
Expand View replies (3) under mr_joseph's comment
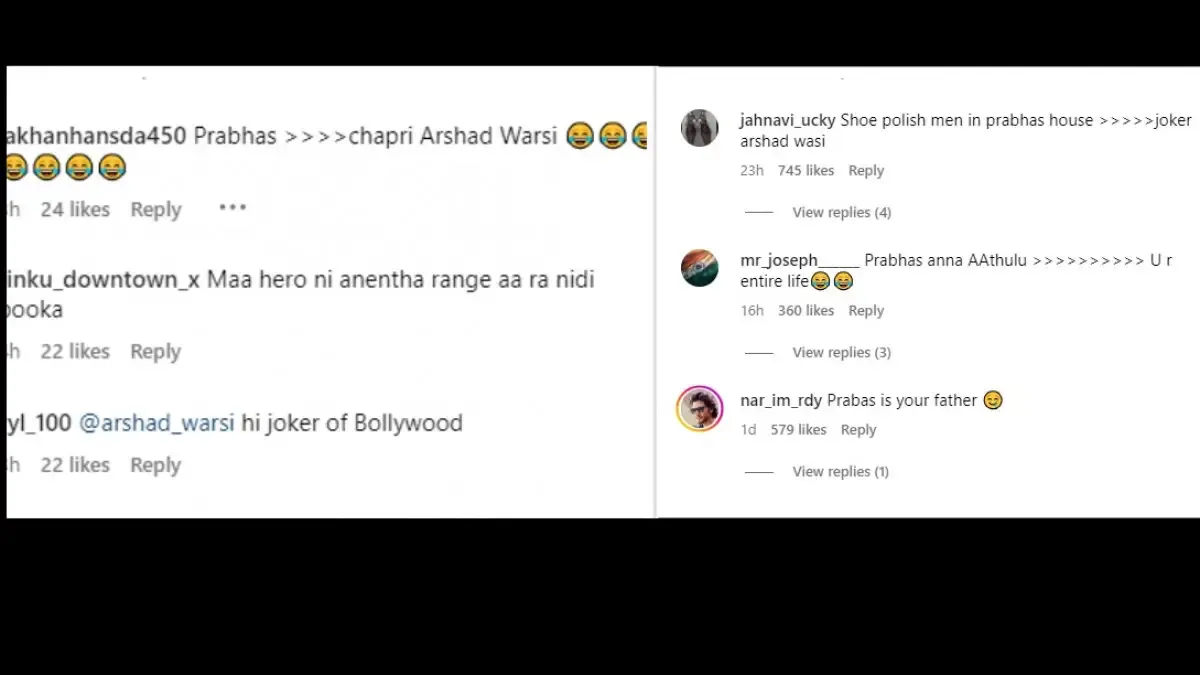tap(841, 352)
